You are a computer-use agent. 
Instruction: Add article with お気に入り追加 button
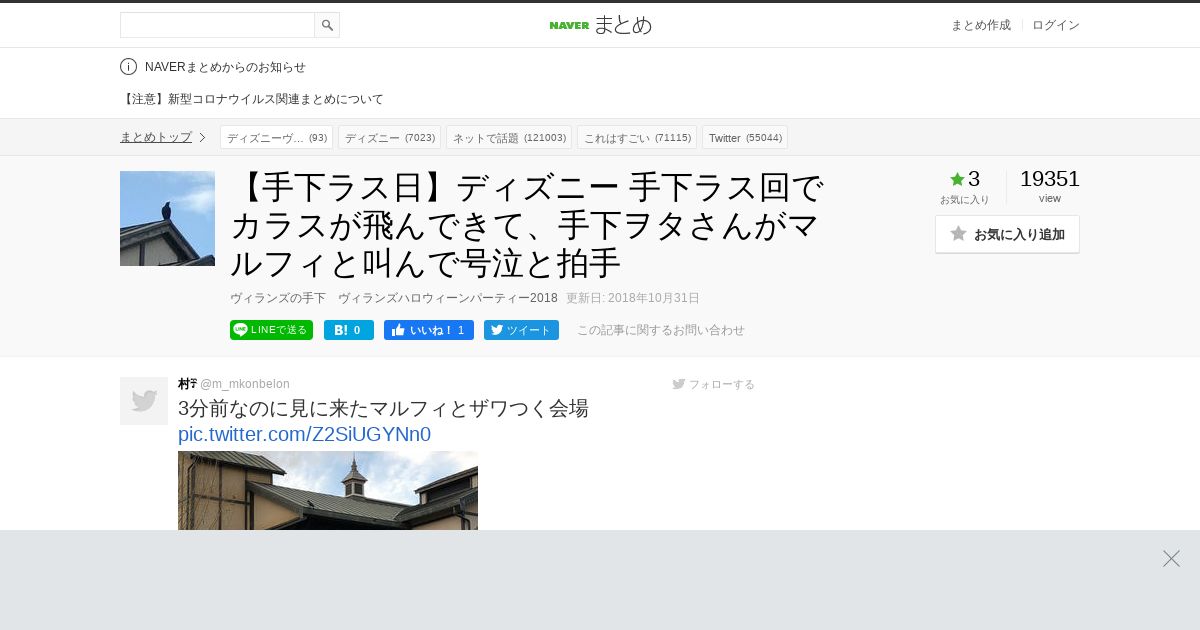tap(1007, 234)
